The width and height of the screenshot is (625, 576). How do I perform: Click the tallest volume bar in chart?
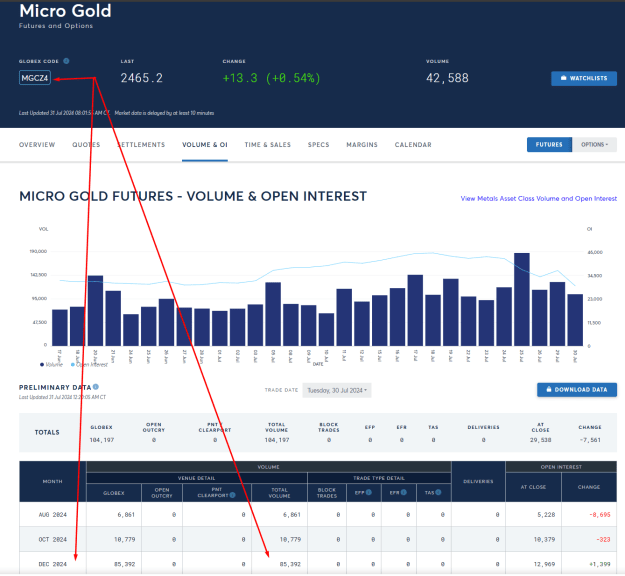coord(522,299)
